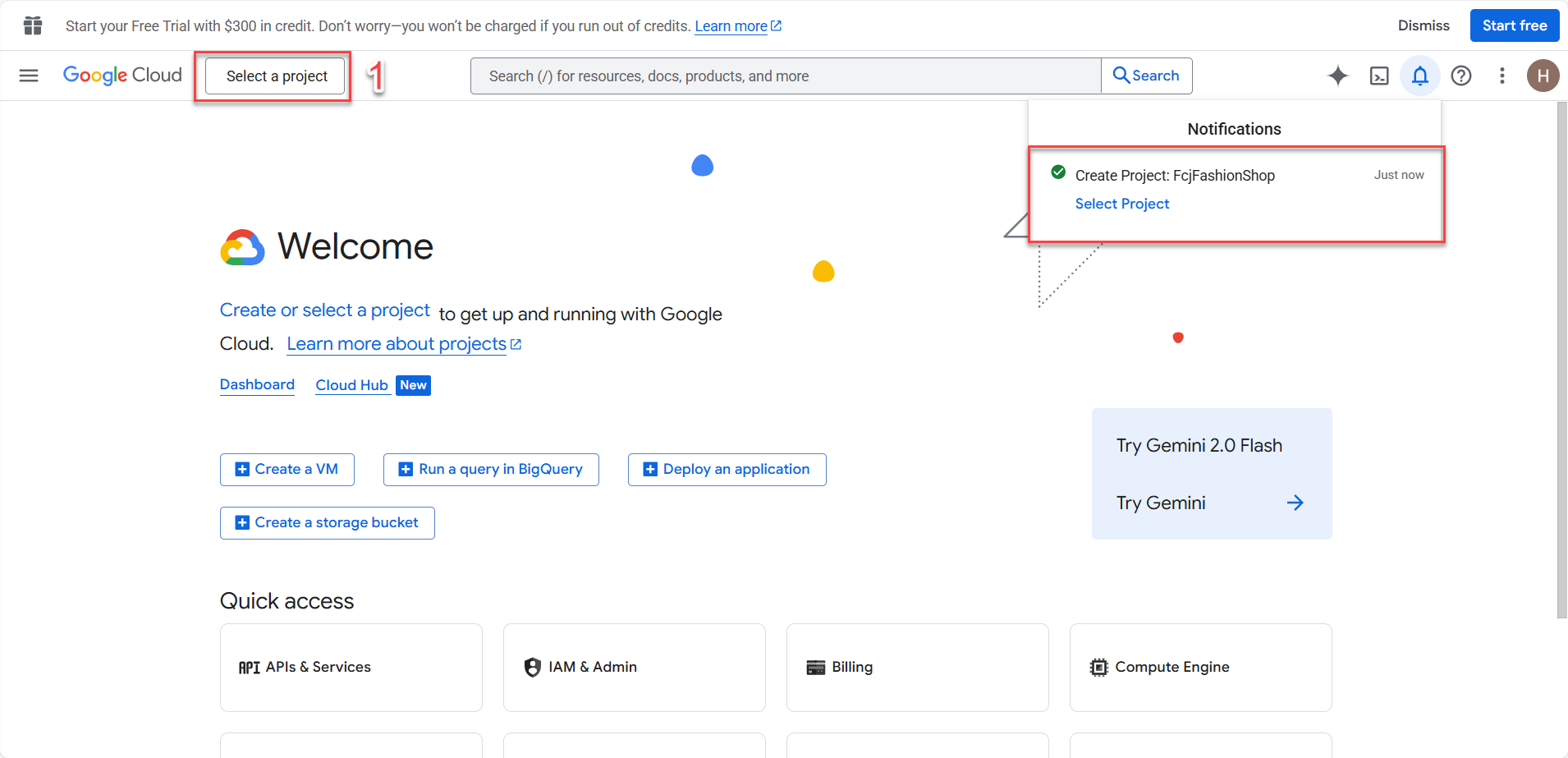Viewport: 1568px width, 758px height.
Task: Click the Quick access heading
Action: coord(287,601)
